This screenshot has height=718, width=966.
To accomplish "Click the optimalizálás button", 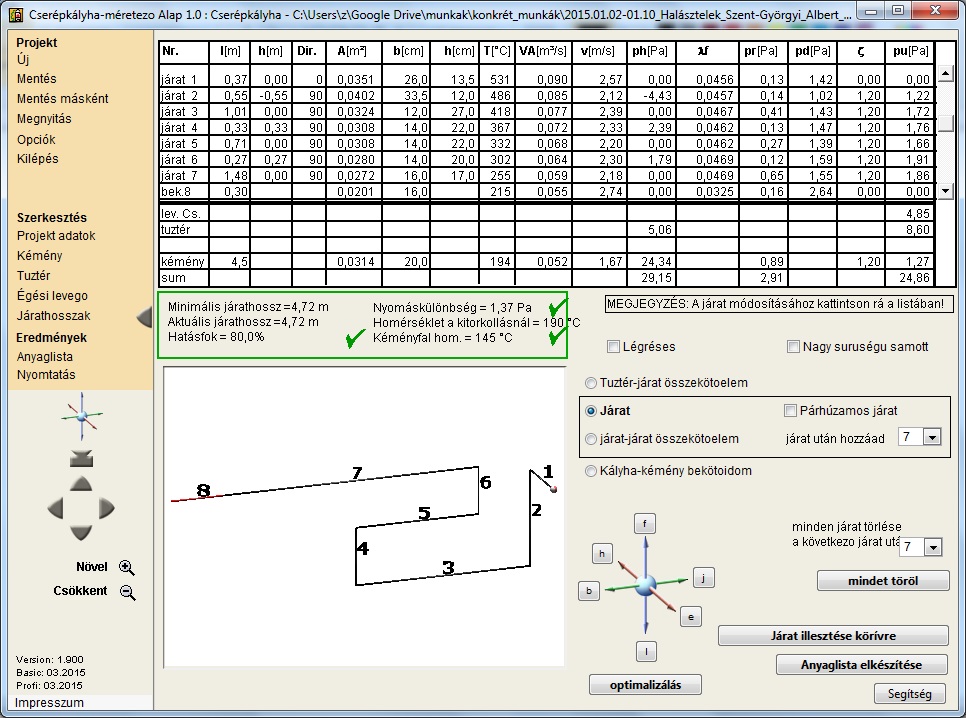I will [x=645, y=685].
